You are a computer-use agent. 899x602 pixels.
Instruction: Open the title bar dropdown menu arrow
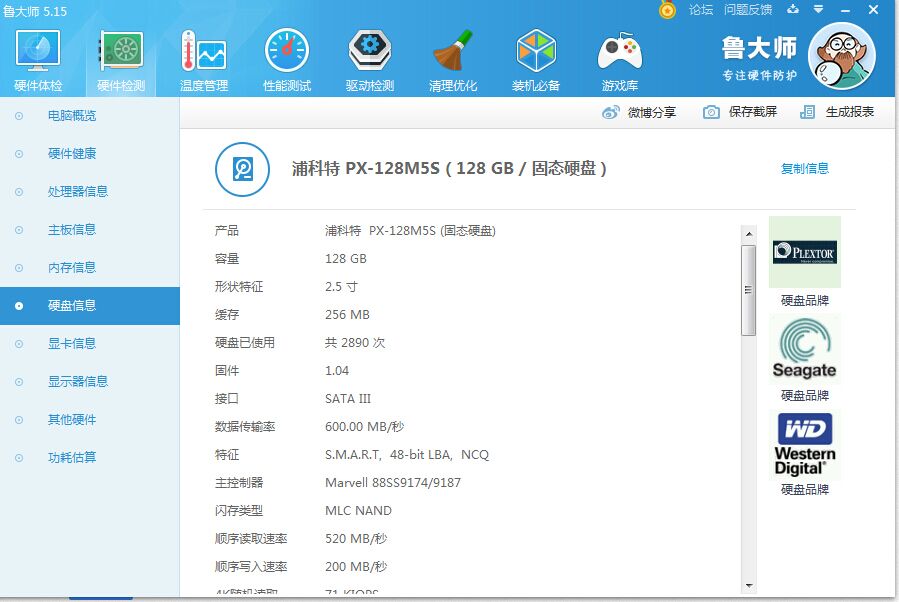pos(819,9)
